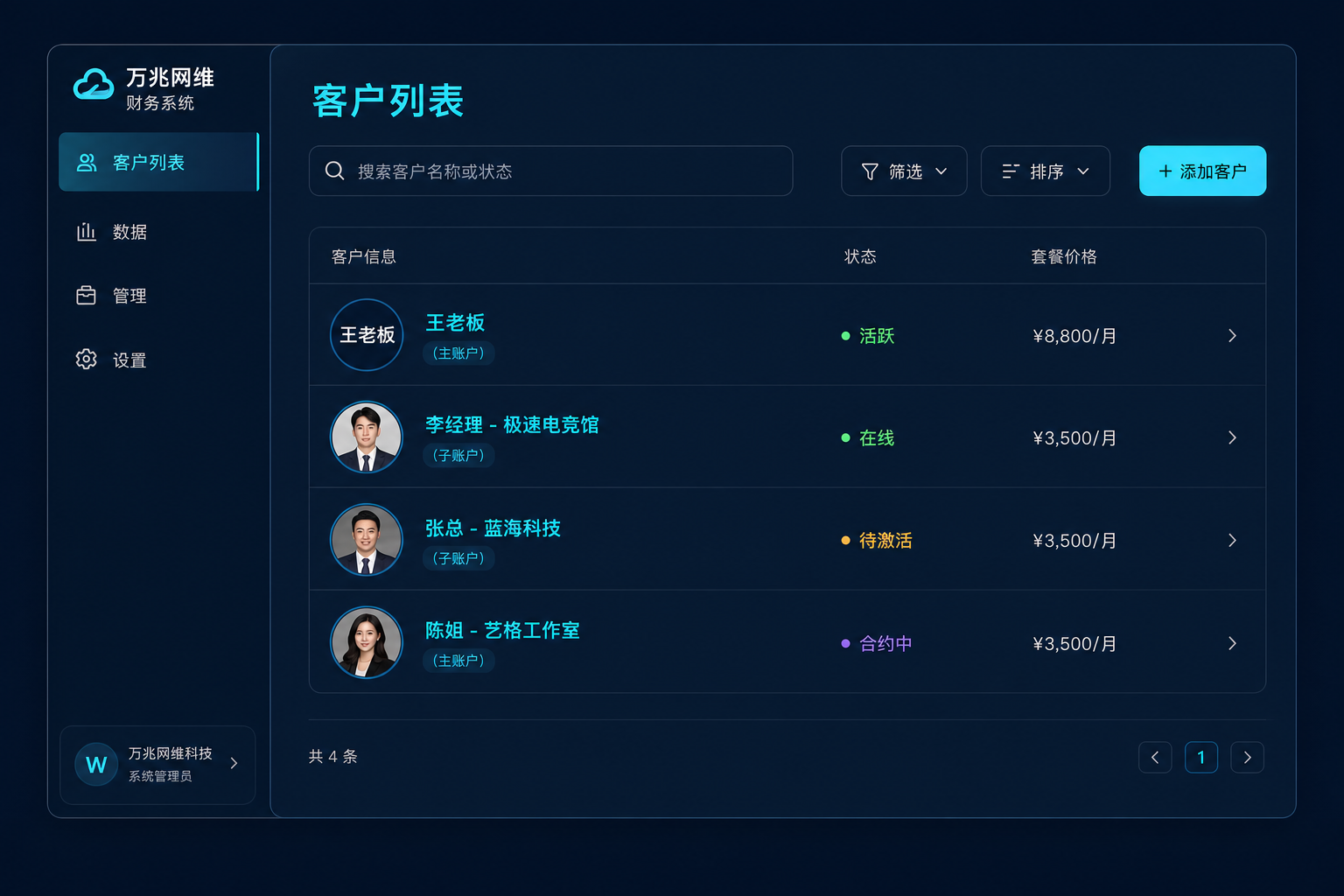Click the avatar photo of 陈姐
The width and height of the screenshot is (1344, 896).
pos(367,643)
